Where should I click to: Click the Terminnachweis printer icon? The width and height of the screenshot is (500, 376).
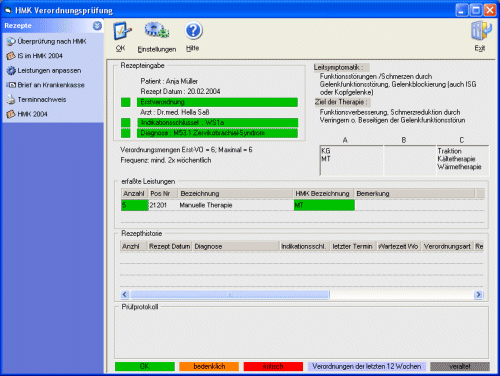[x=11, y=99]
